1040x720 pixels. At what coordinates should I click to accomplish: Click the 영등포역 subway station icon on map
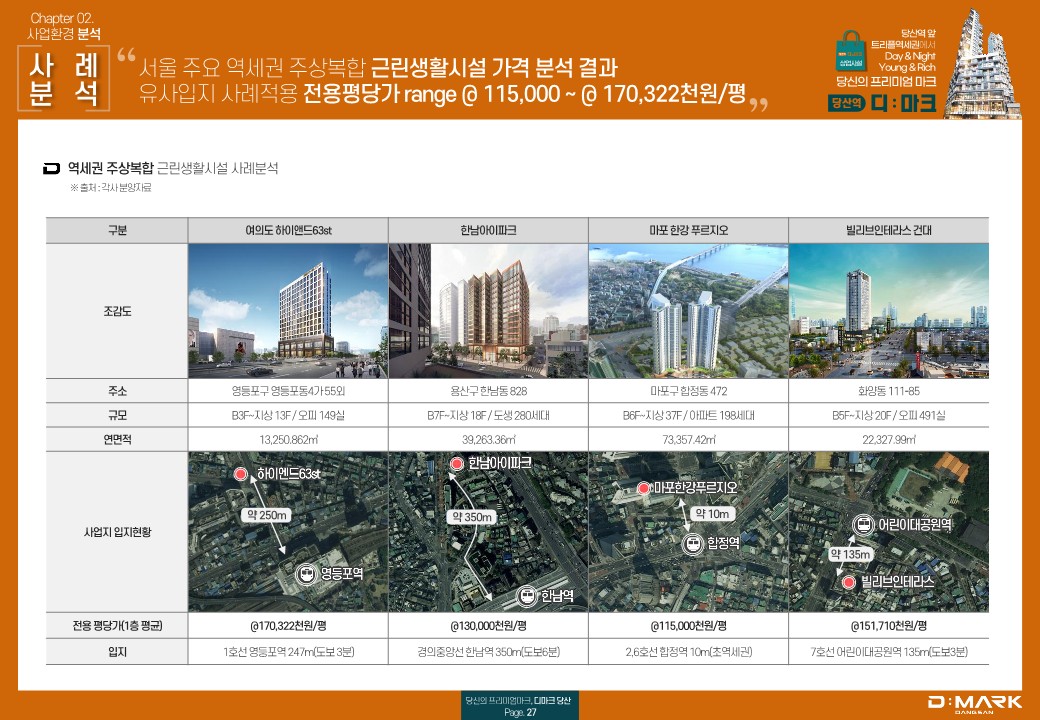tap(307, 573)
